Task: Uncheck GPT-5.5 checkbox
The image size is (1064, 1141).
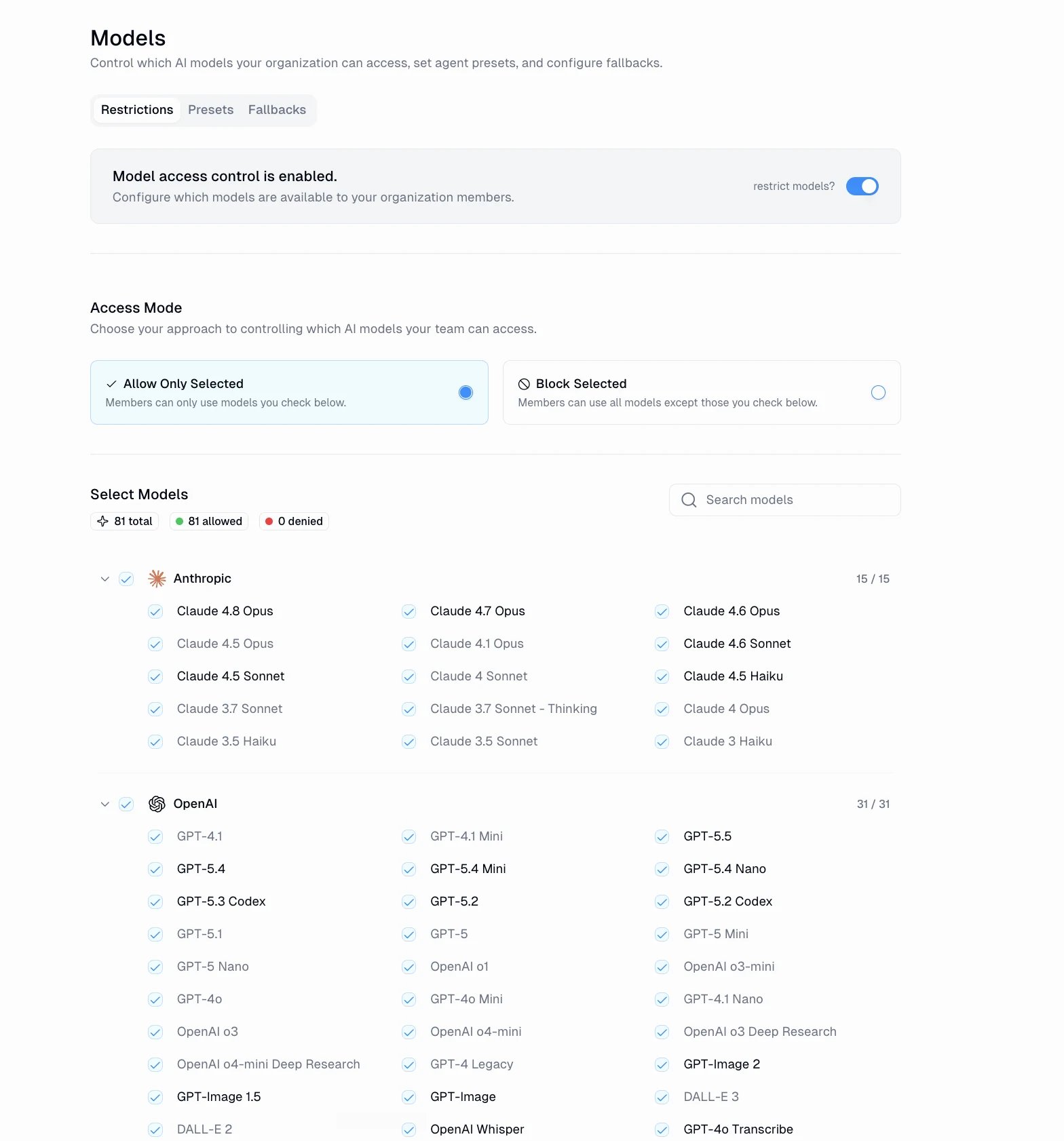Action: 662,836
